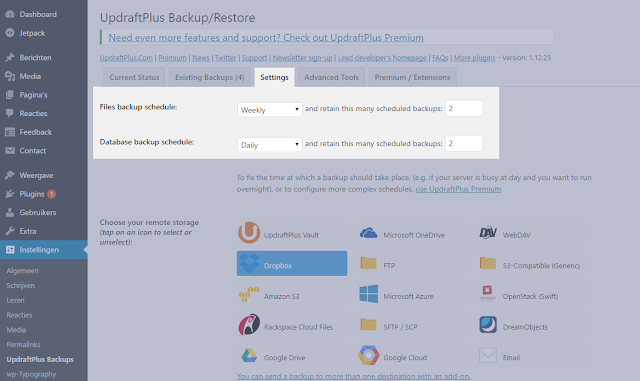Select the Amazon S3 storage icon
640x381 pixels.
(249, 294)
